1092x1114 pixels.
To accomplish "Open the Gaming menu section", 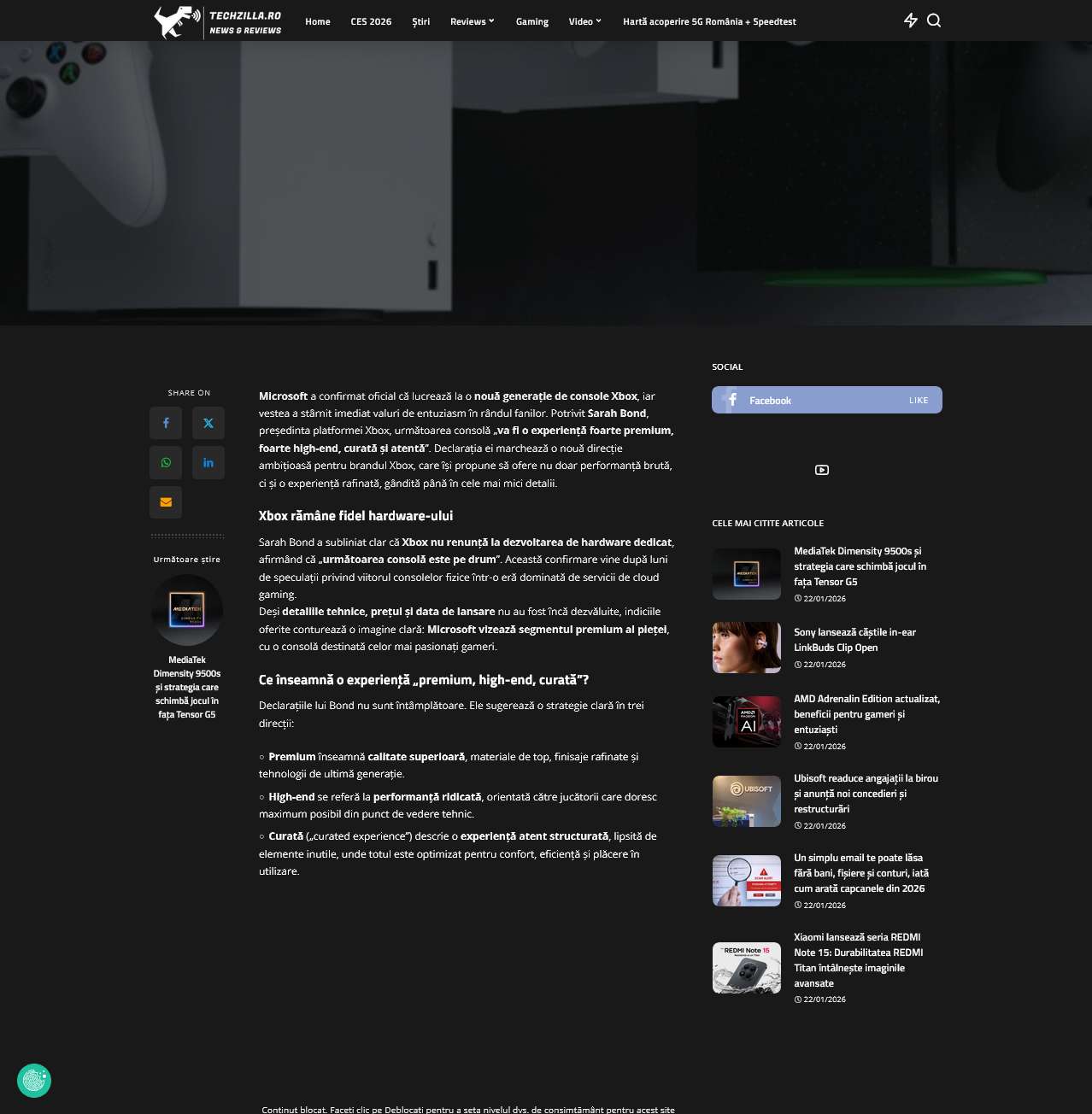I will coord(532,21).
